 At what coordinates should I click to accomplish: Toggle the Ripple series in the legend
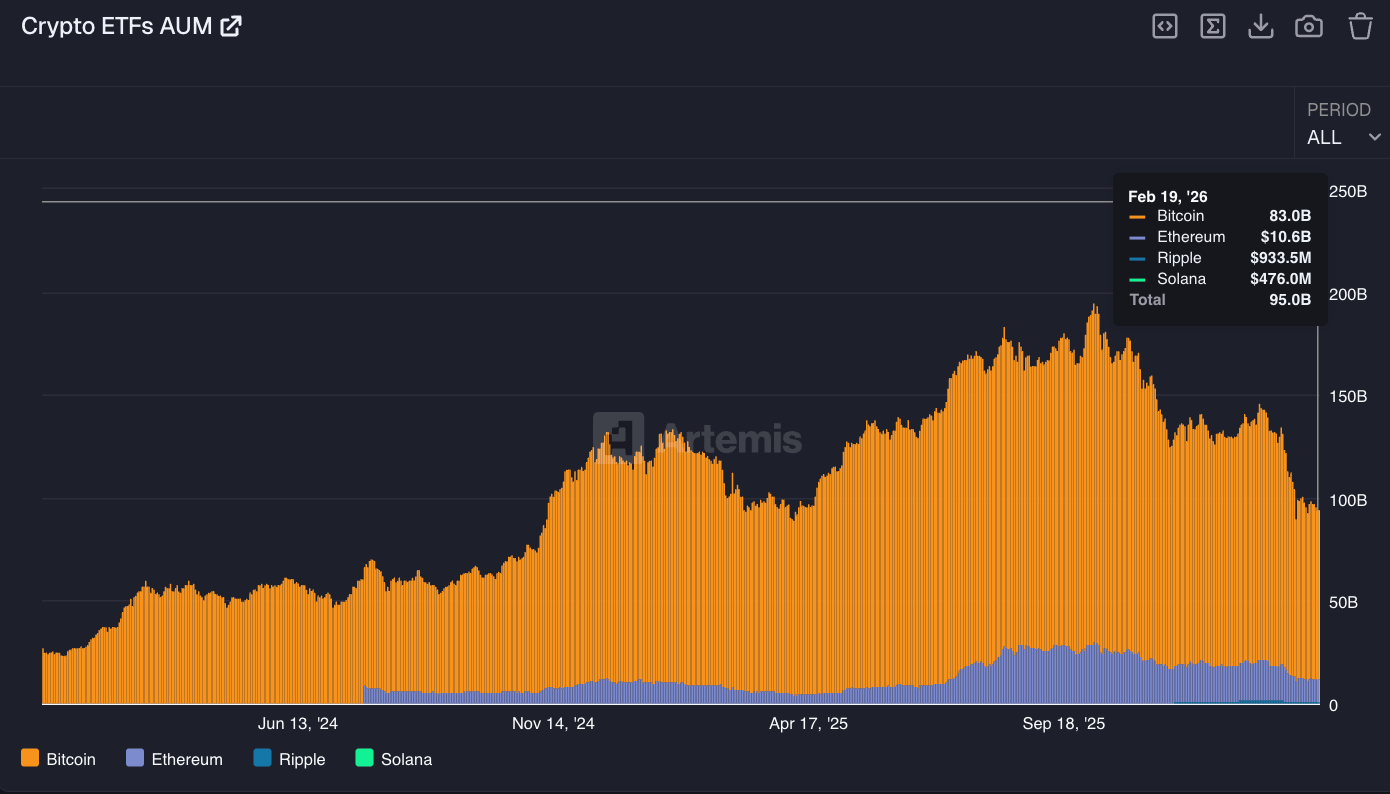pyautogui.click(x=290, y=759)
